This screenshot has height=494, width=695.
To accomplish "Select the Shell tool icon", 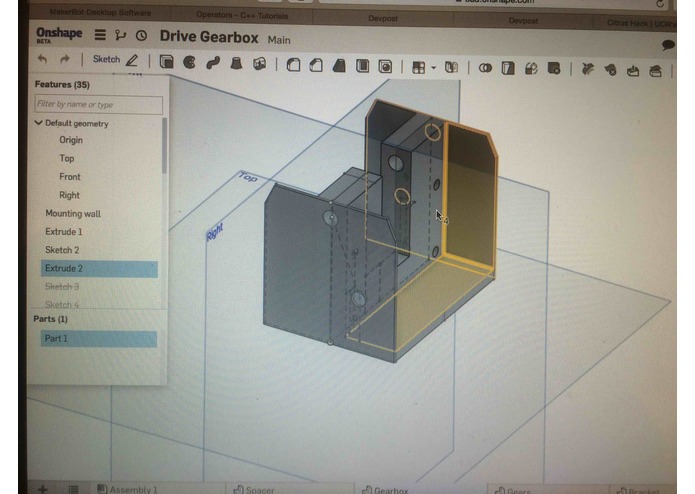I will 362,66.
